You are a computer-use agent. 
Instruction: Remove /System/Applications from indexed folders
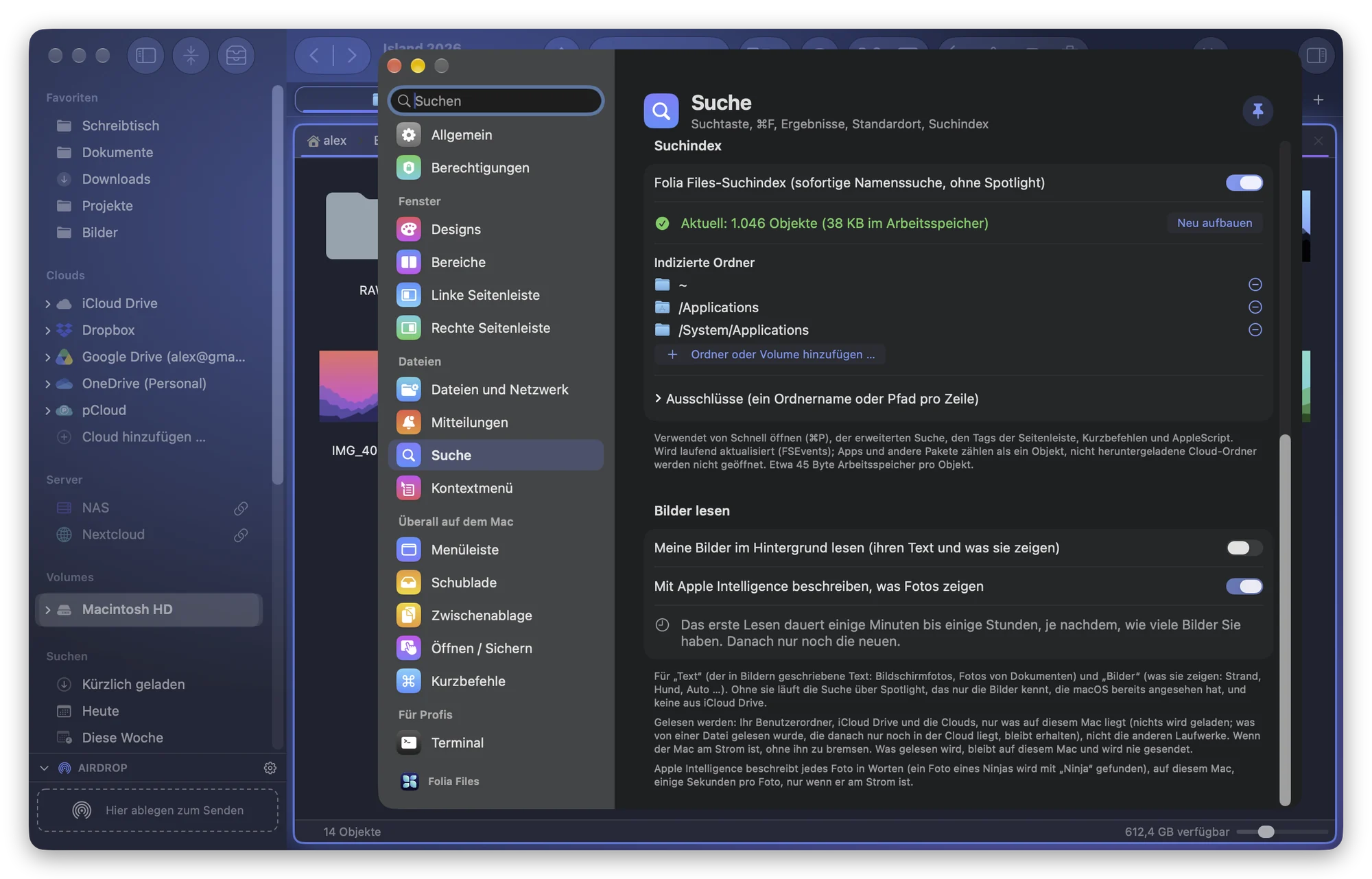[x=1255, y=329]
